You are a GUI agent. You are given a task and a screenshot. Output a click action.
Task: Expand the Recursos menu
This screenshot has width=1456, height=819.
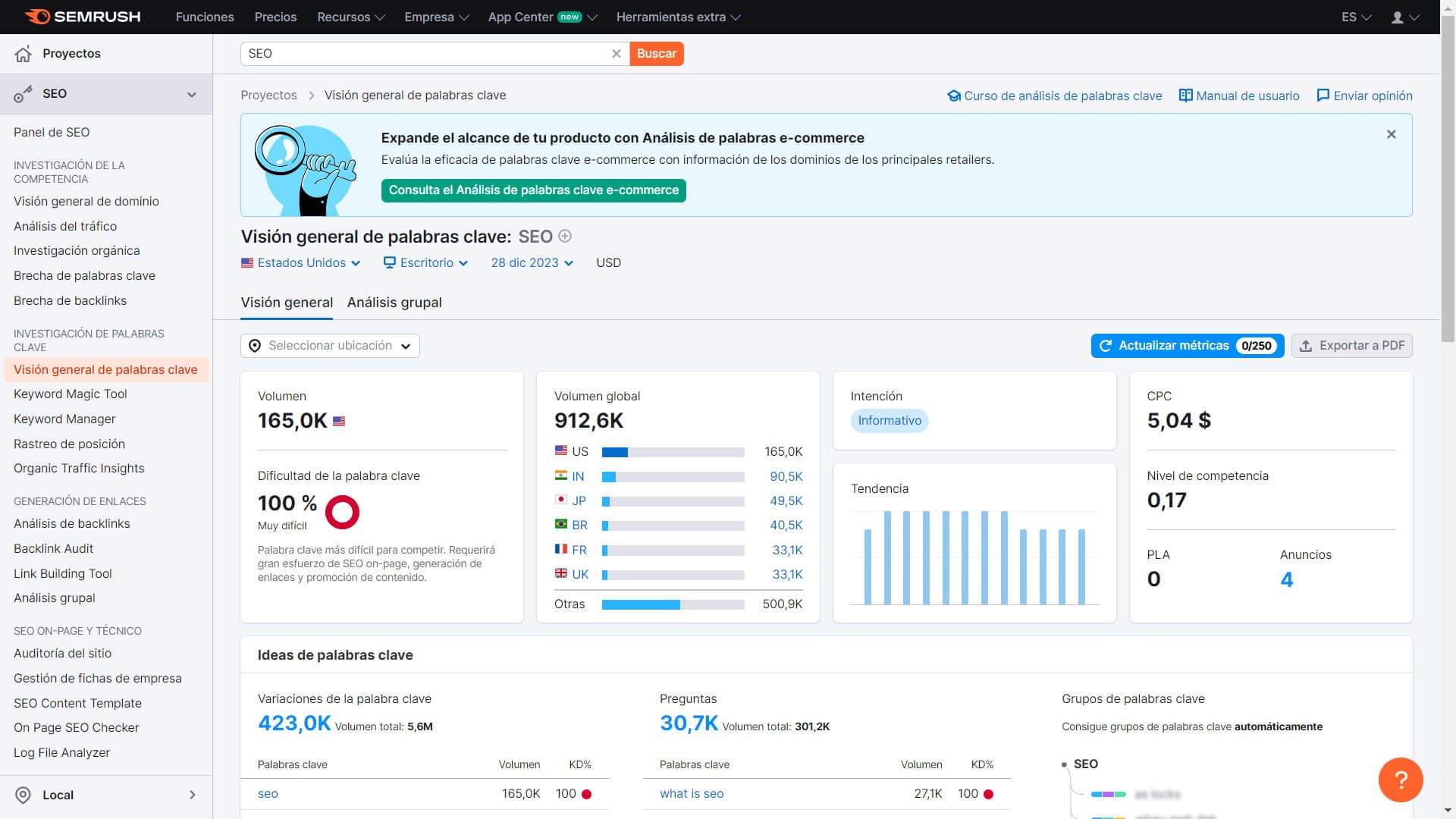[x=351, y=17]
